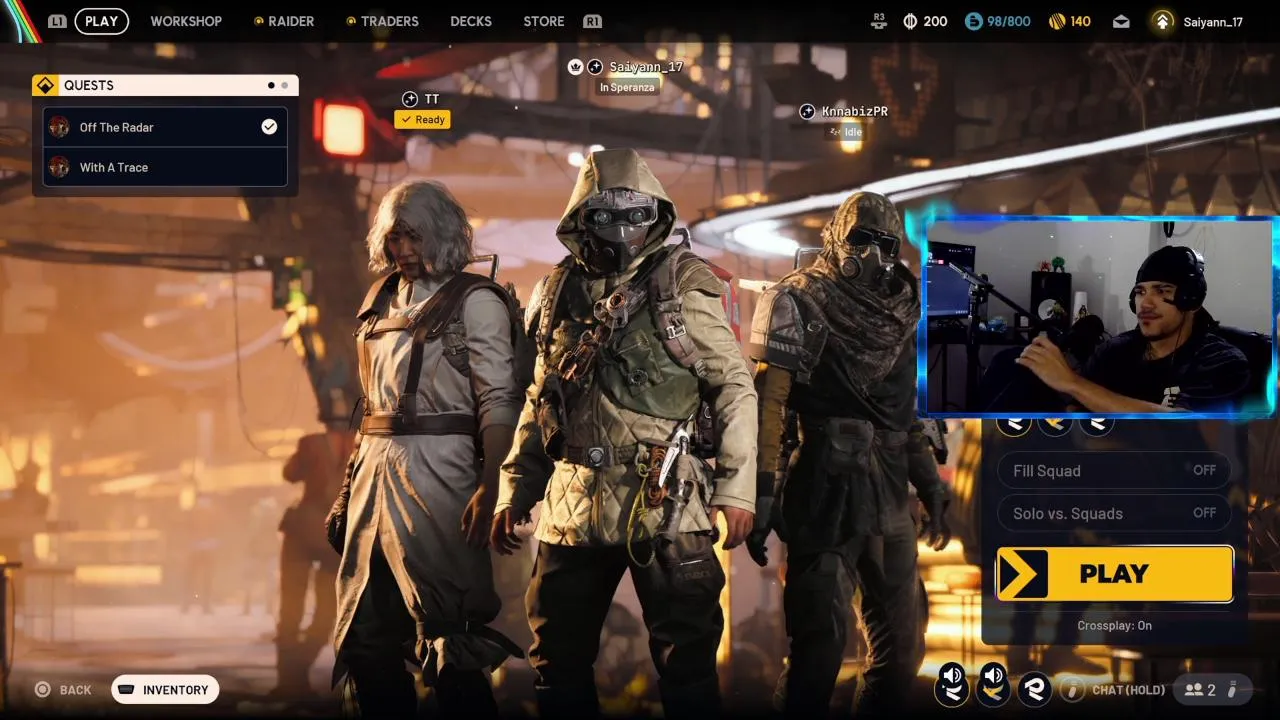This screenshot has height=720, width=1280.
Task: Click the L1 bumper icon
Action: coord(57,21)
